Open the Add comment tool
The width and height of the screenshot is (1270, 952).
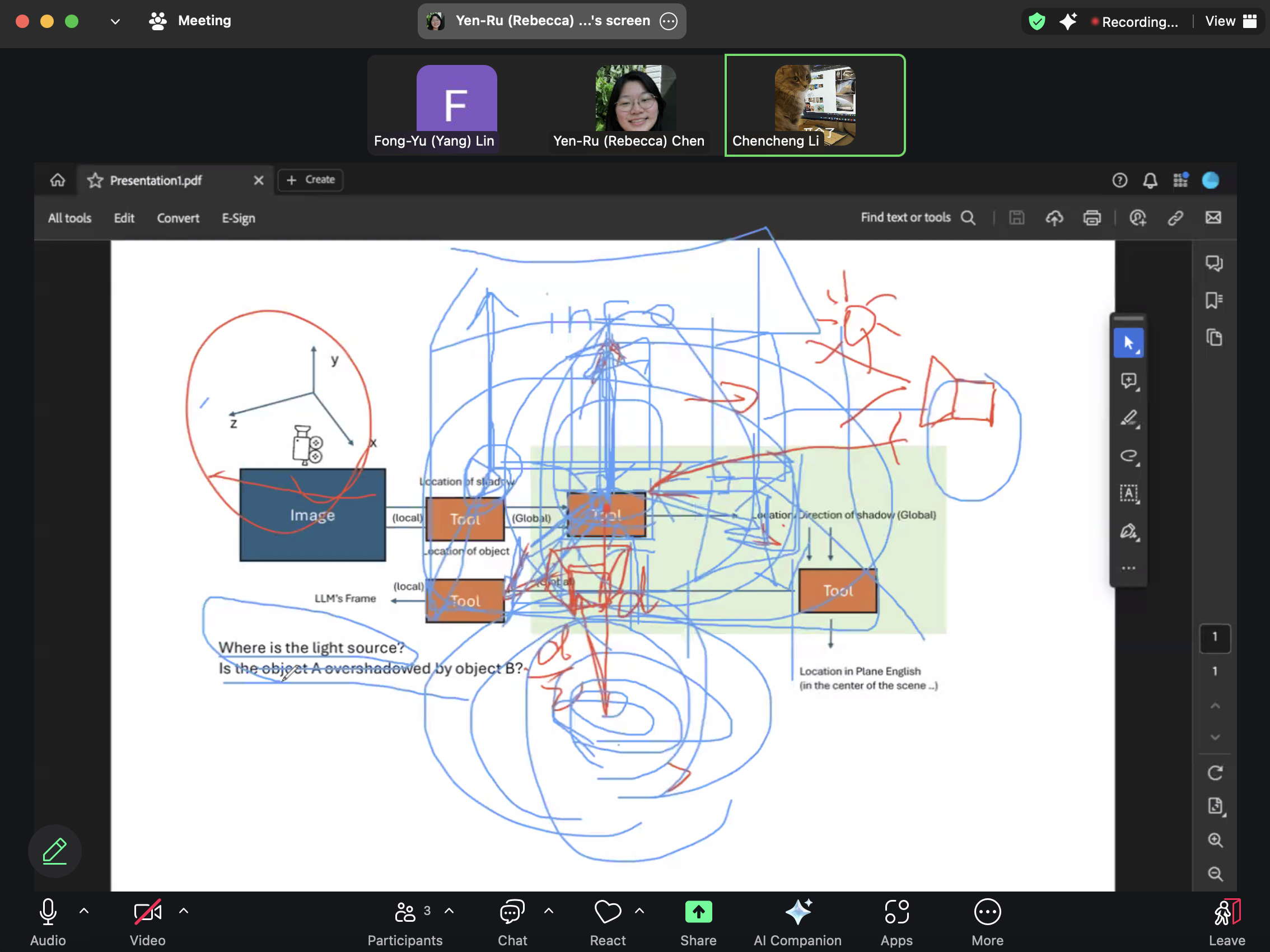click(x=1129, y=380)
